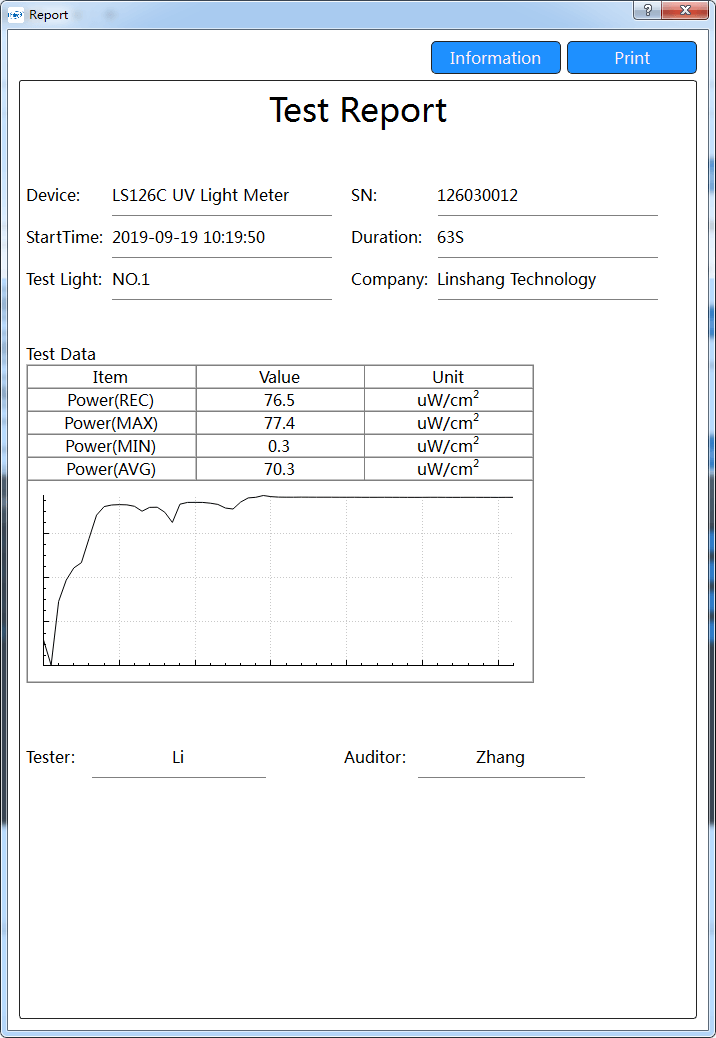Click the StartTime: label
716x1038 pixels.
click(65, 237)
